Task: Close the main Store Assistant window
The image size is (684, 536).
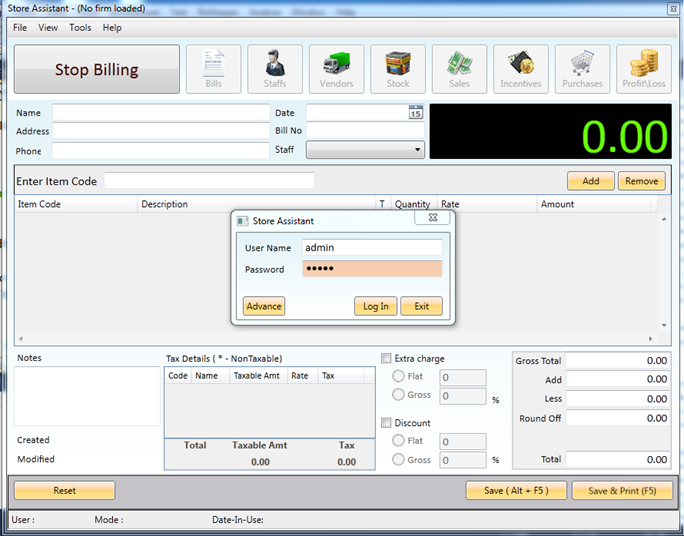Action: tap(673, 9)
